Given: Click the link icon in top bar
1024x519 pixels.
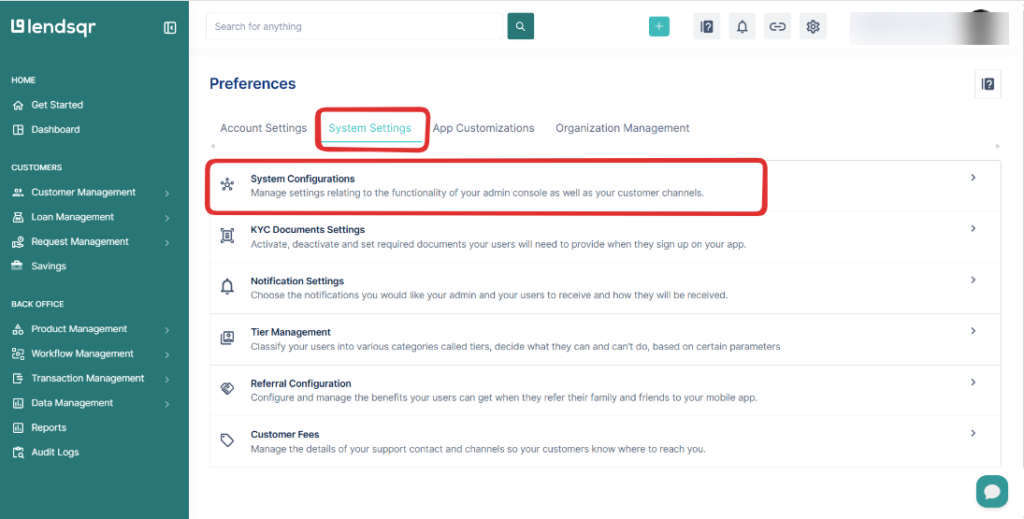Looking at the screenshot, I should coord(777,27).
